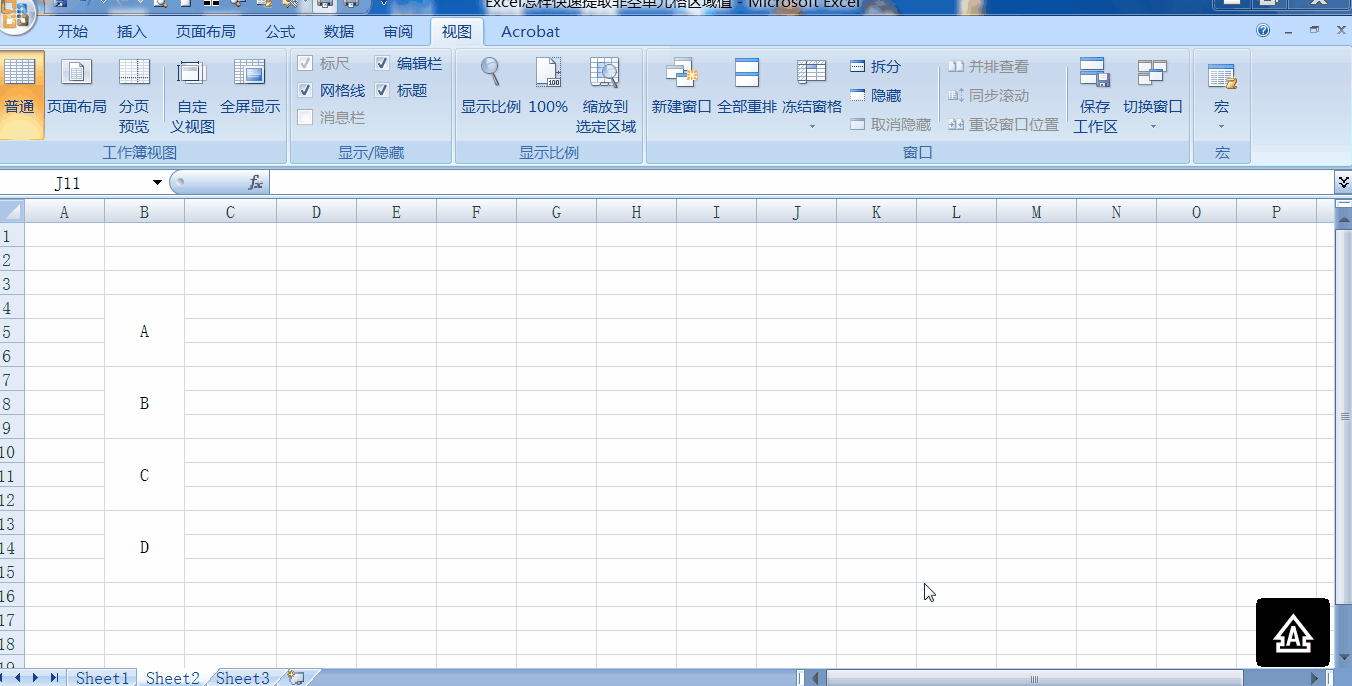Switch to Normal (普通) workbook view
1352x686 pixels.
20,95
